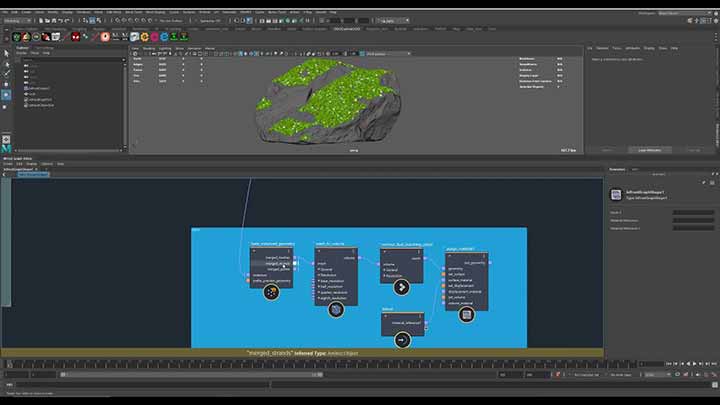This screenshot has height=405, width=720.
Task: Open the viewport Lighting menu
Action: click(165, 48)
